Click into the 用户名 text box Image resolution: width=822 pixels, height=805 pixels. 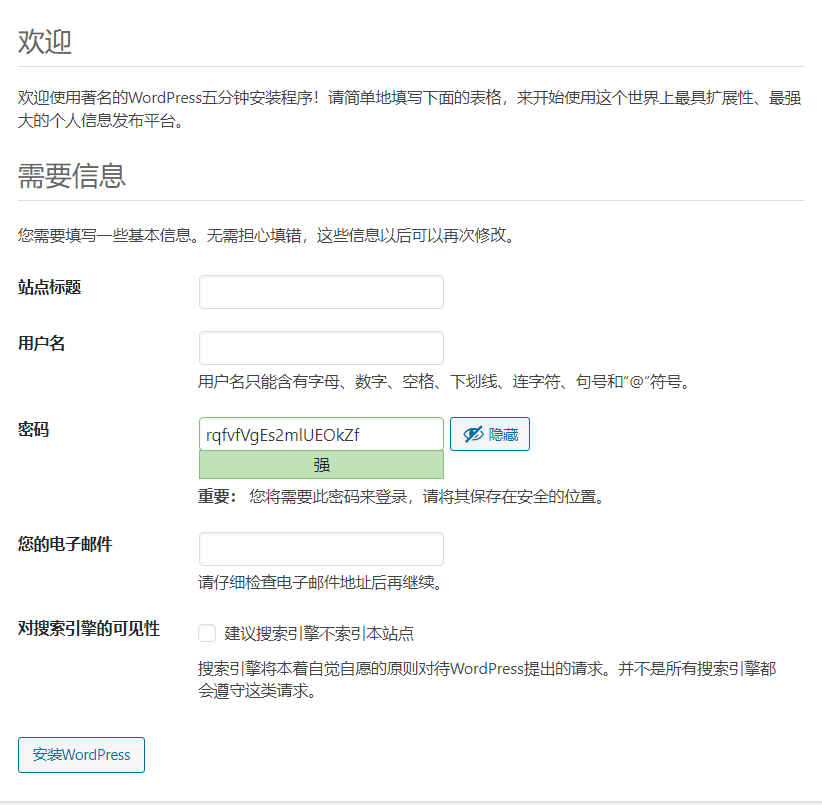tap(321, 348)
